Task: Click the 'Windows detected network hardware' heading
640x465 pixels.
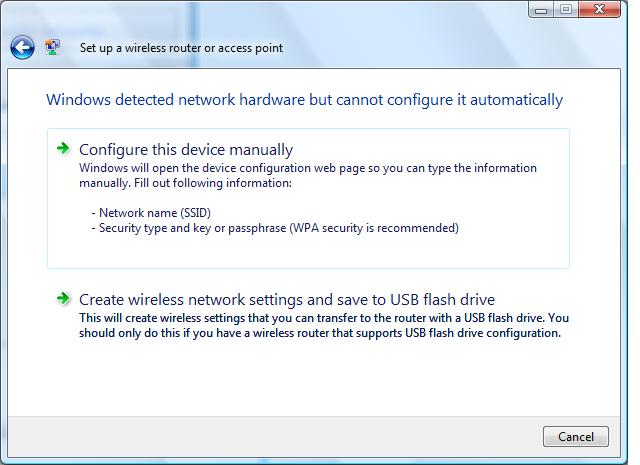Action: pyautogui.click(x=304, y=100)
